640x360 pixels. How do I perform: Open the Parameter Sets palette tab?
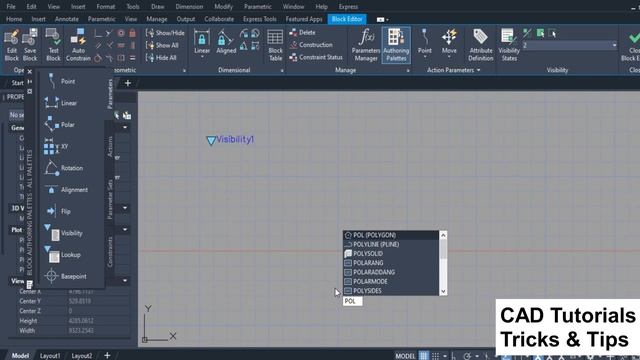109,200
